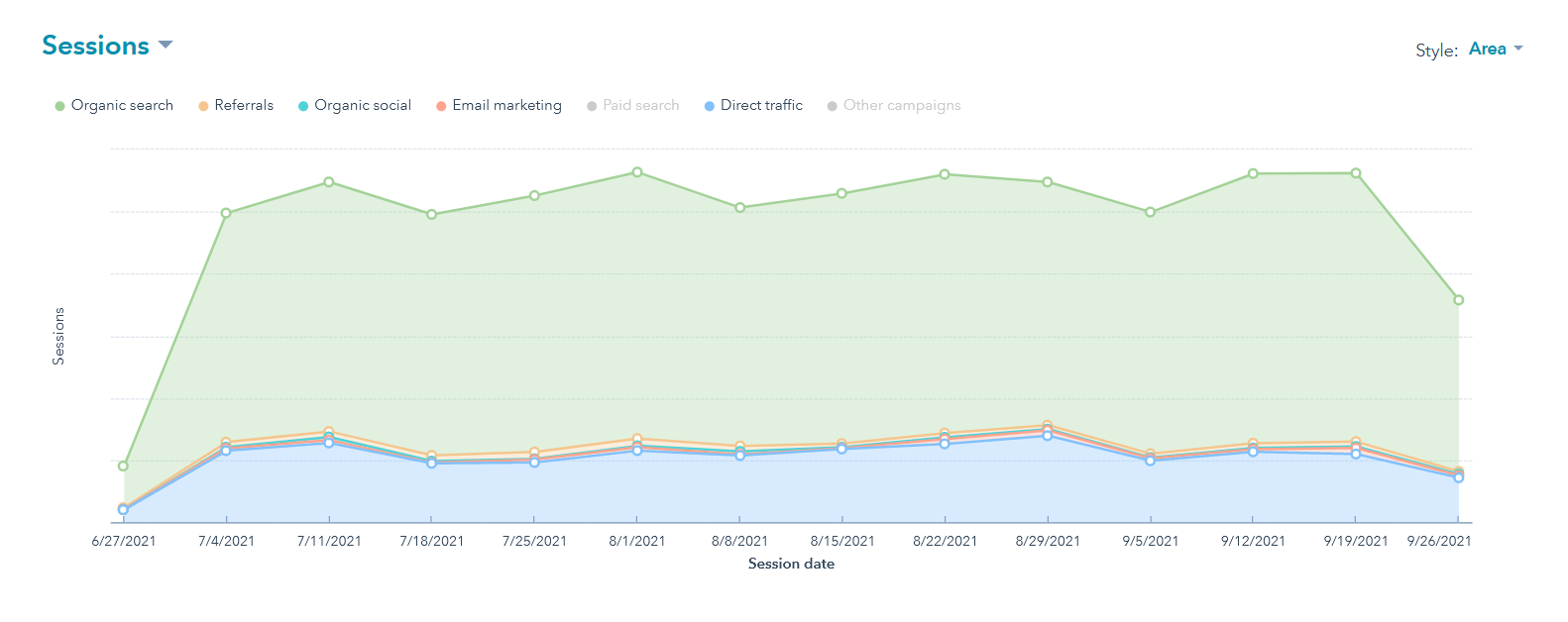The height and width of the screenshot is (622, 1568).
Task: Click the Organic search point at 9/19/2021
Action: [1356, 173]
